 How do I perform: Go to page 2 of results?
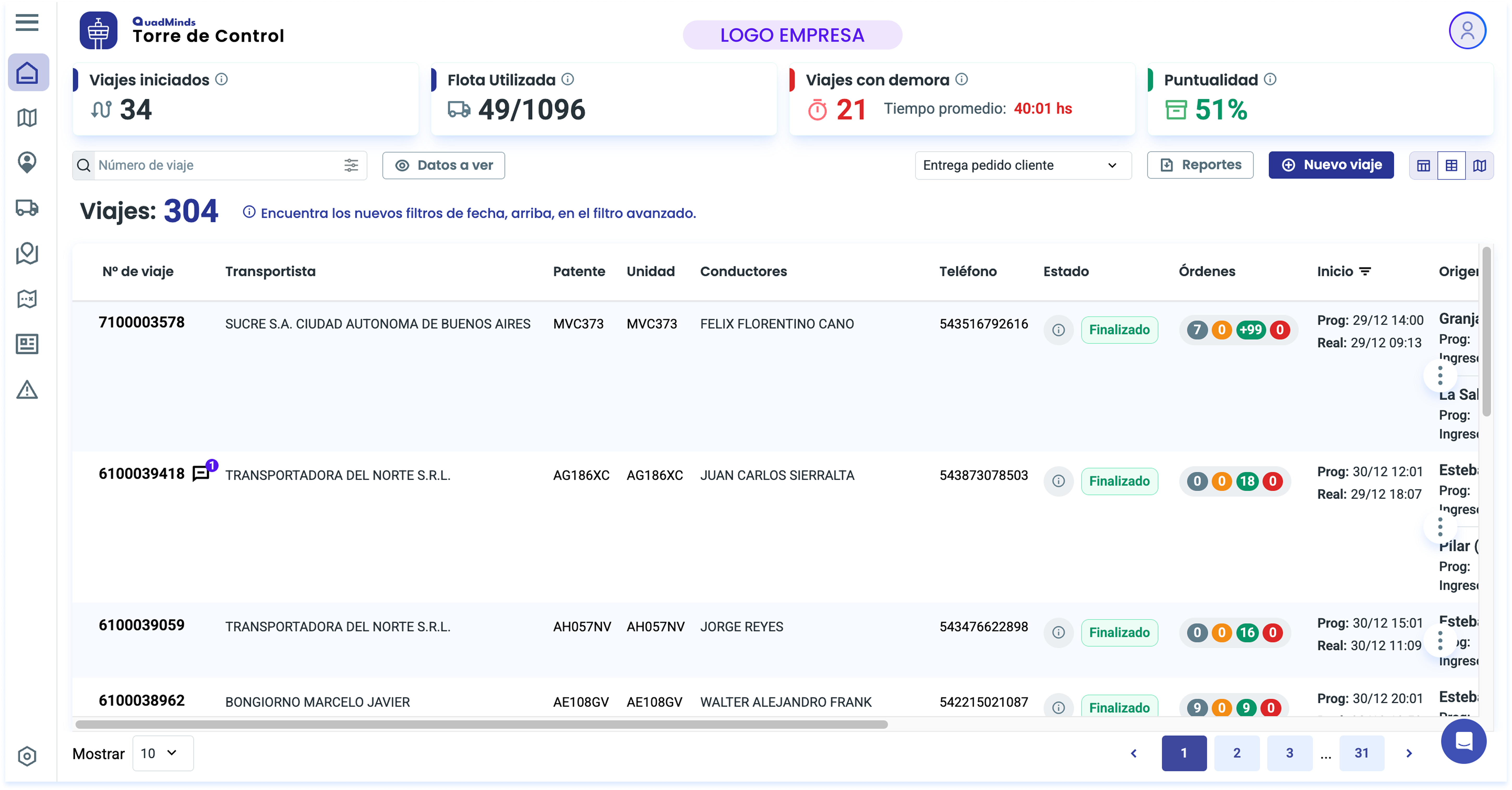click(1237, 753)
